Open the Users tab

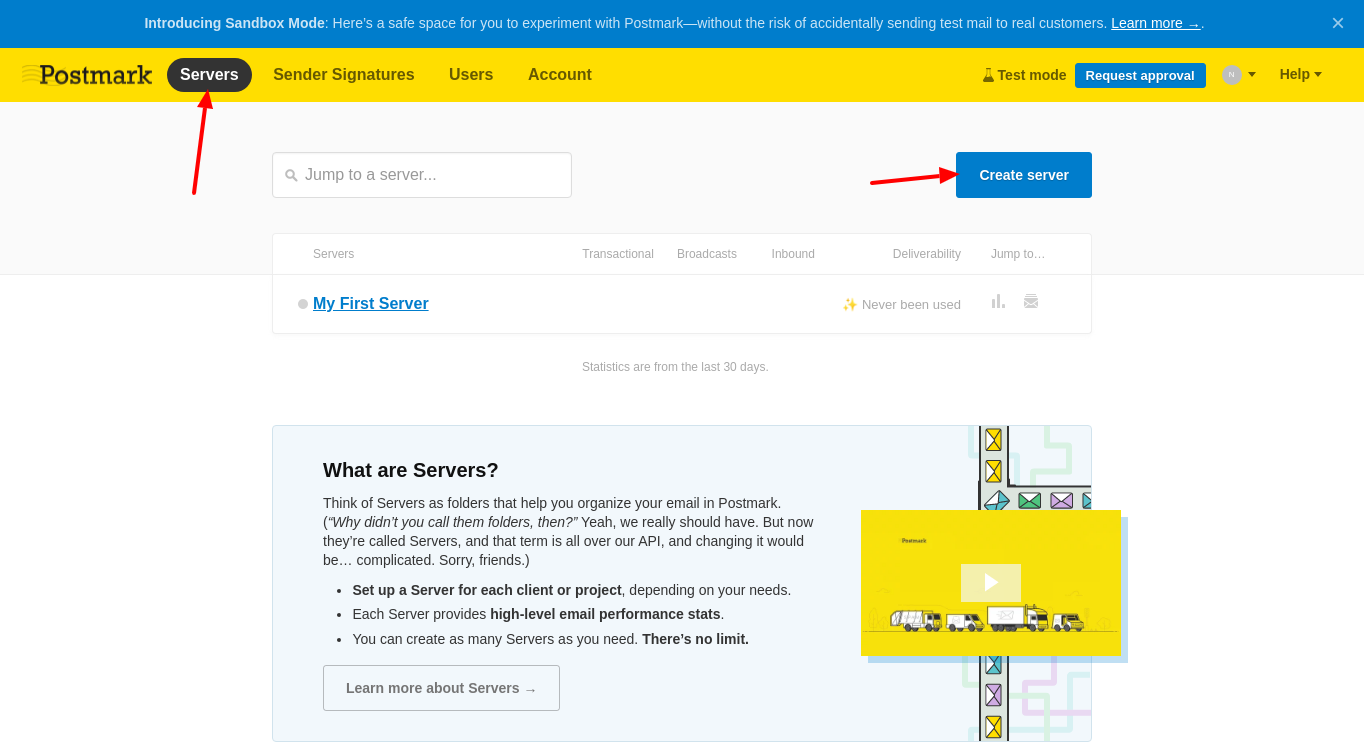(471, 75)
